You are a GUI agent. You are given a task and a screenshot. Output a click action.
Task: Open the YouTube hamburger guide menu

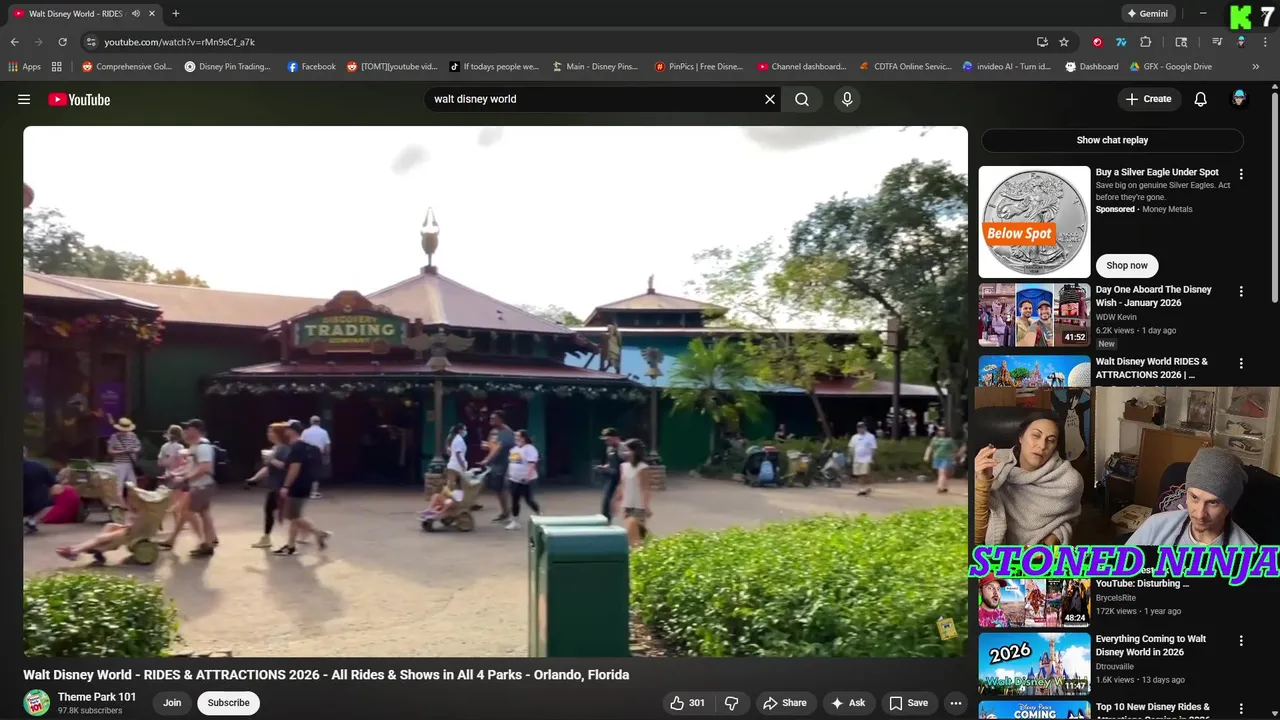coord(24,99)
